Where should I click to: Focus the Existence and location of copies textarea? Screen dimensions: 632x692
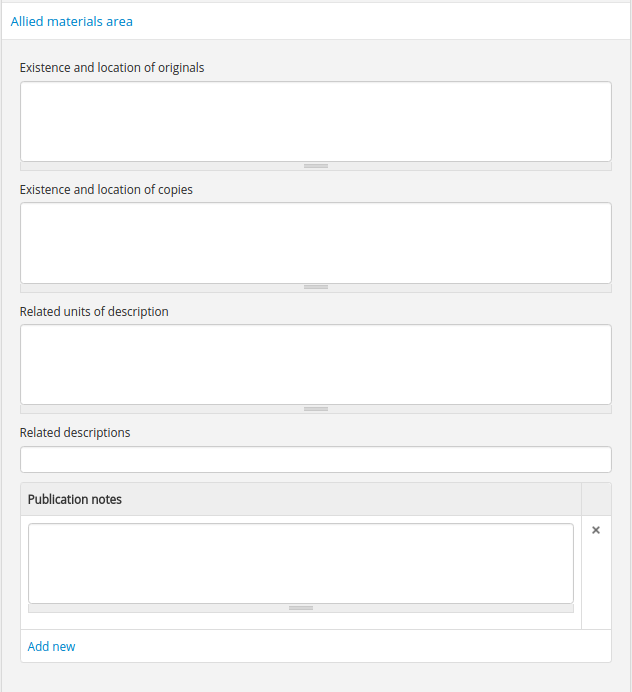click(x=316, y=243)
